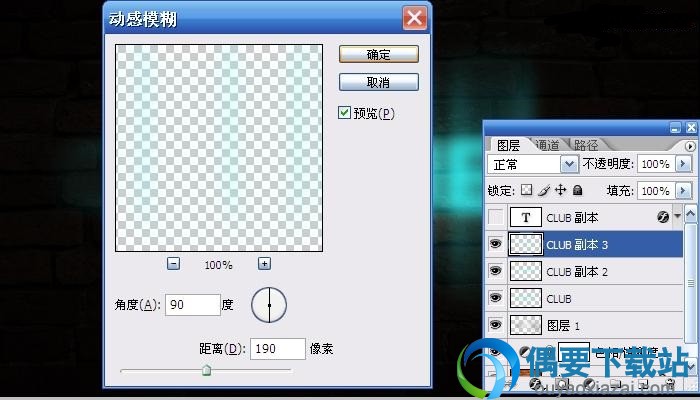Click the opacity 100% value field

click(656, 164)
